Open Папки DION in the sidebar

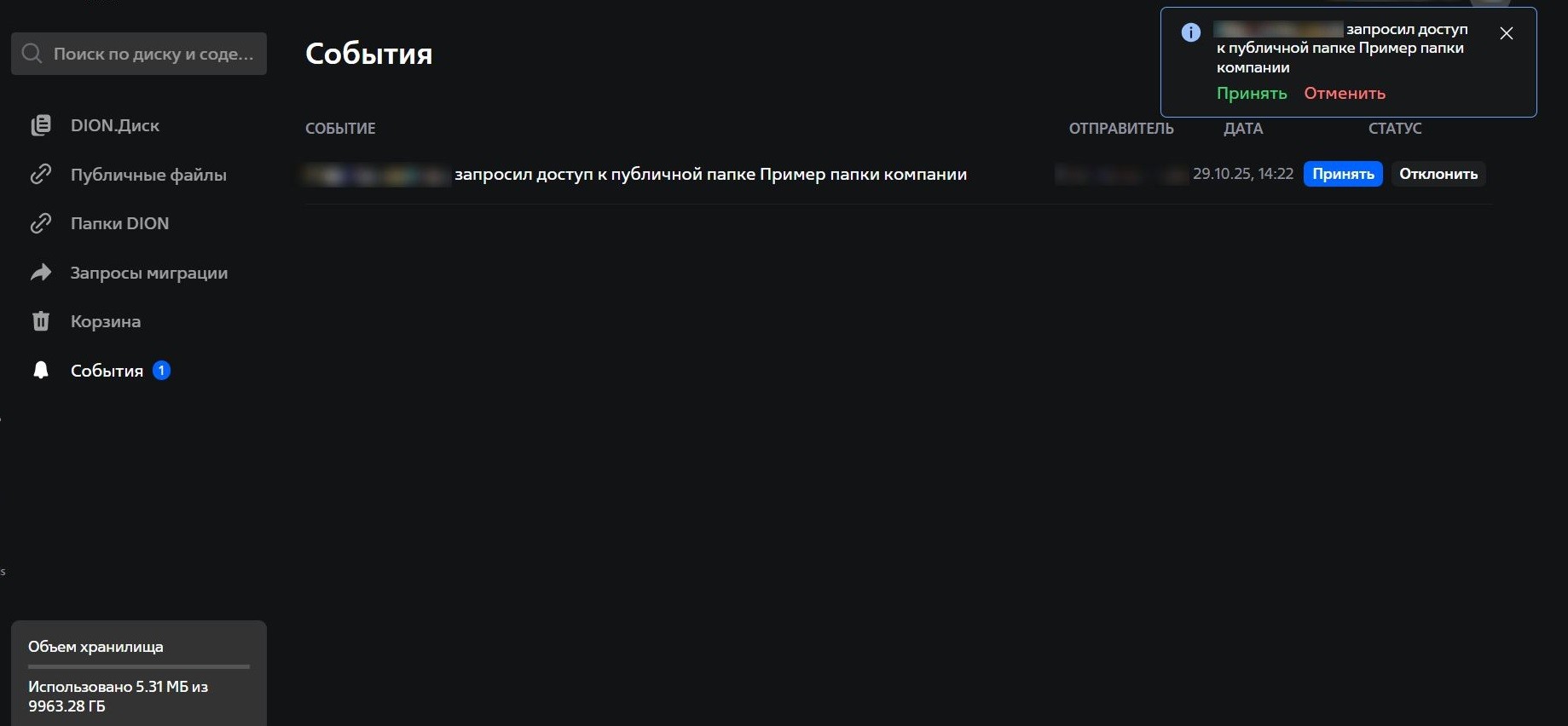(x=119, y=223)
